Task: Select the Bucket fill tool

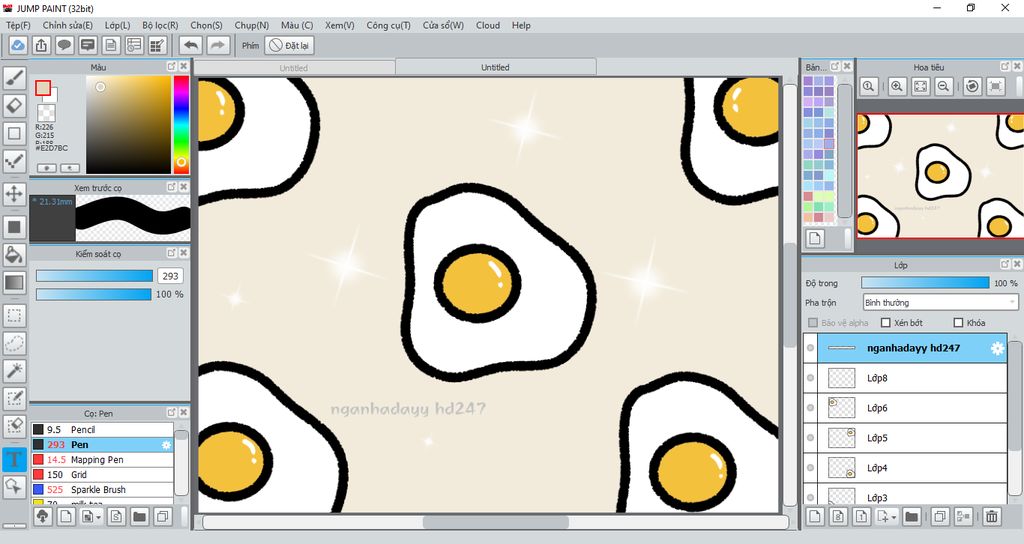Action: tap(14, 254)
